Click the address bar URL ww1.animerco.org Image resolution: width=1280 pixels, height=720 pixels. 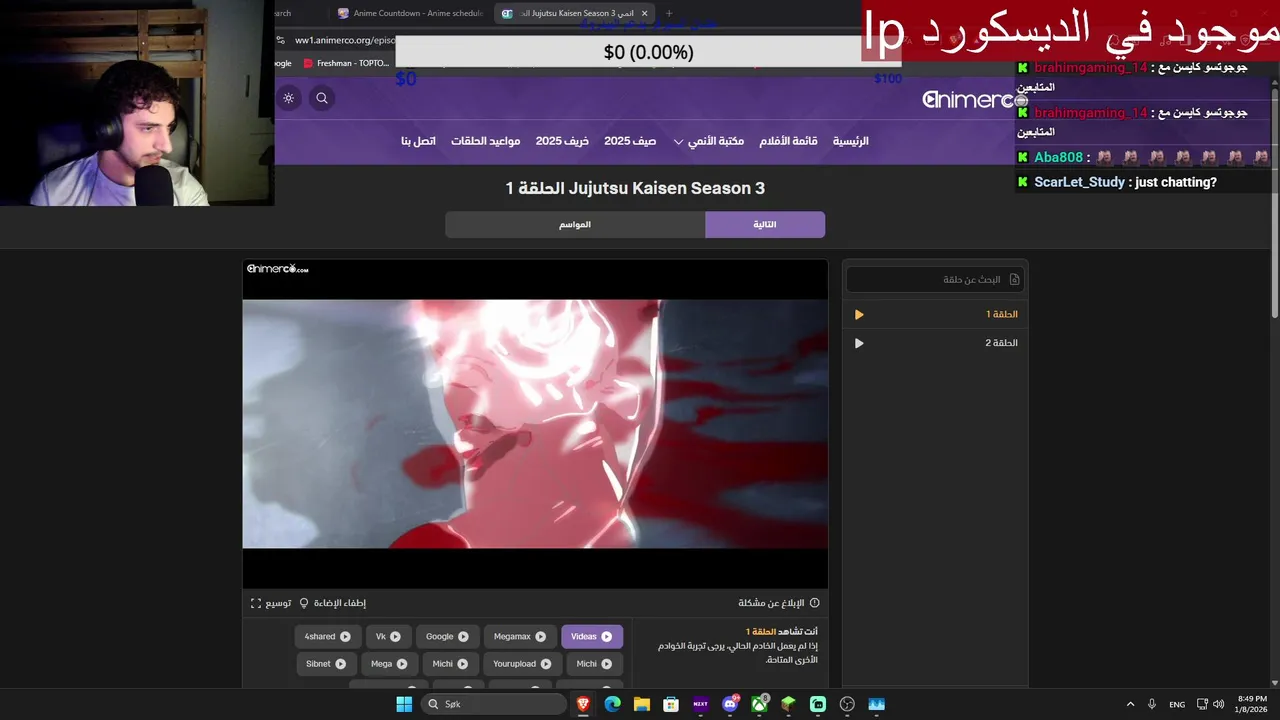click(346, 40)
